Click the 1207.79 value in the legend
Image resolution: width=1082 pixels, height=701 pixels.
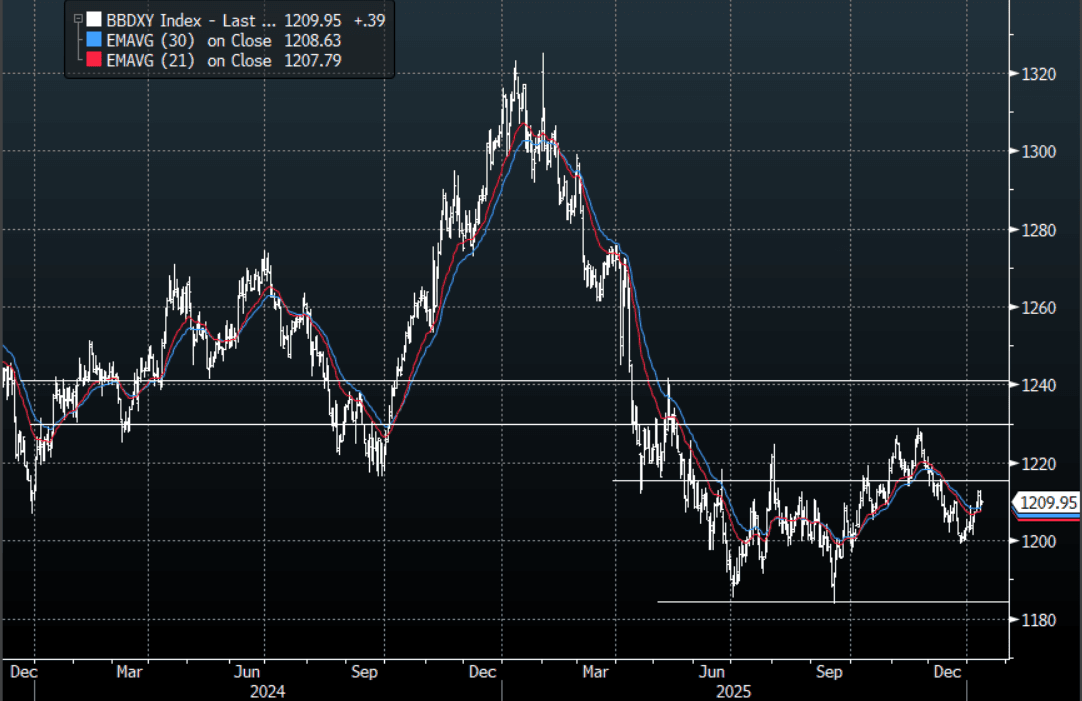pos(312,61)
